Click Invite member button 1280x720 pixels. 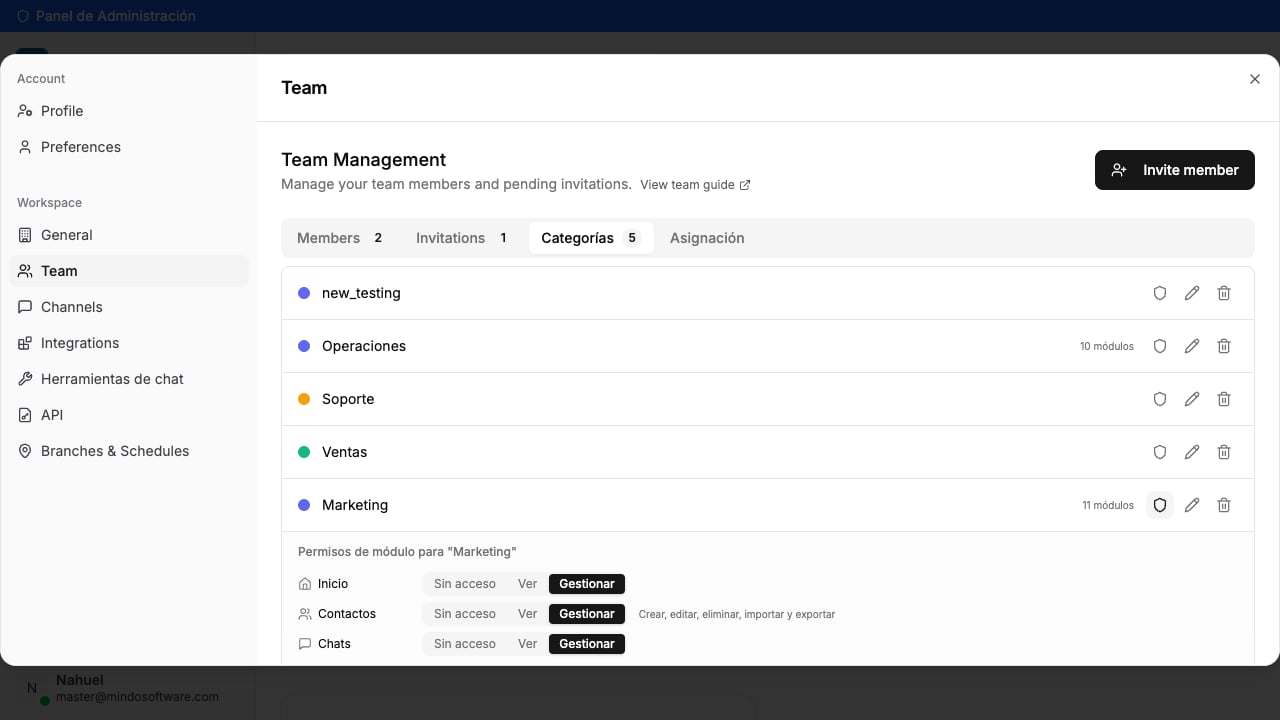coord(1175,170)
